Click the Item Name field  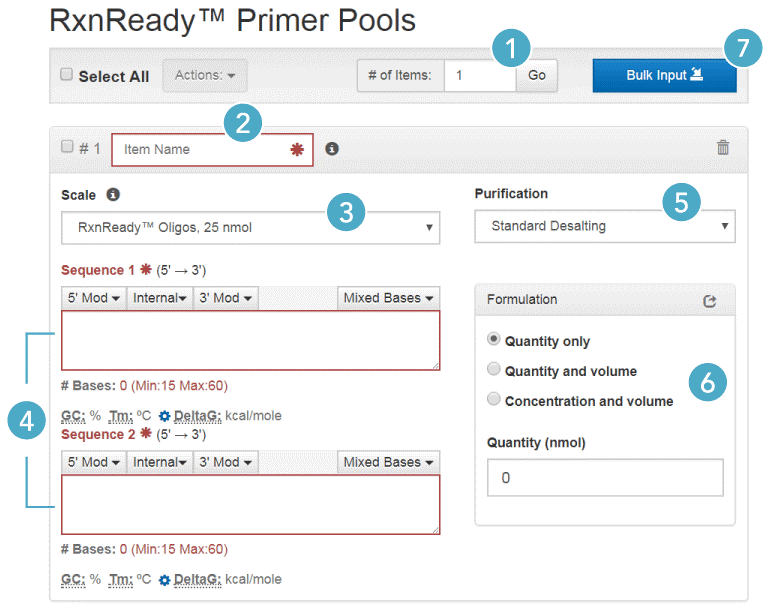[212, 150]
